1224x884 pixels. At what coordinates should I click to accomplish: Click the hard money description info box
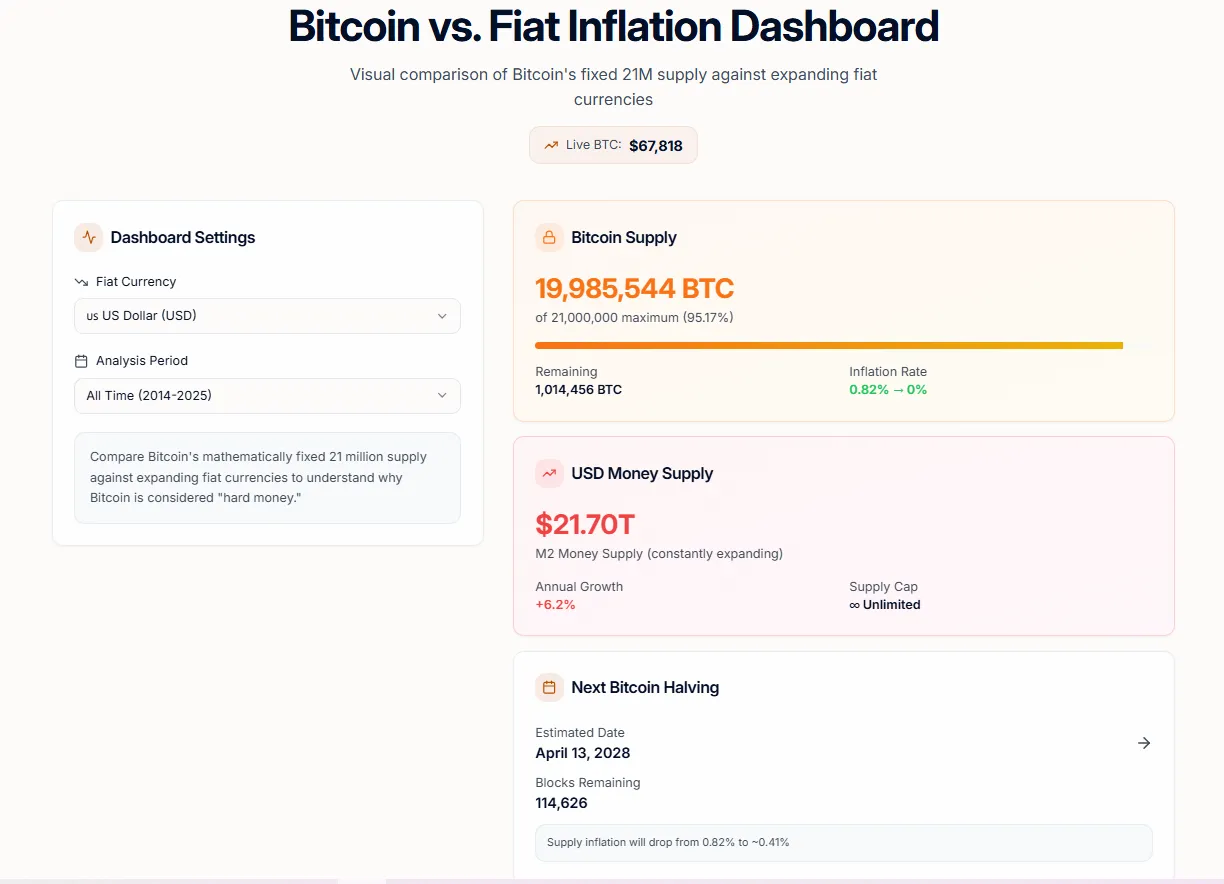click(267, 477)
